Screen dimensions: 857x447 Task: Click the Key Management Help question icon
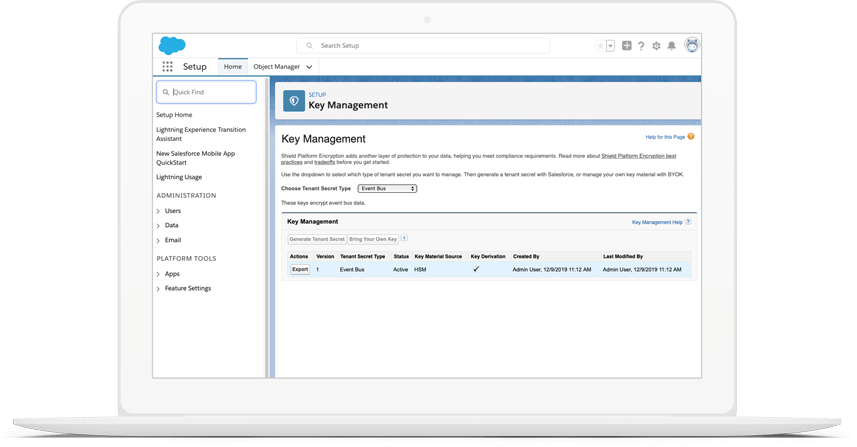click(688, 222)
